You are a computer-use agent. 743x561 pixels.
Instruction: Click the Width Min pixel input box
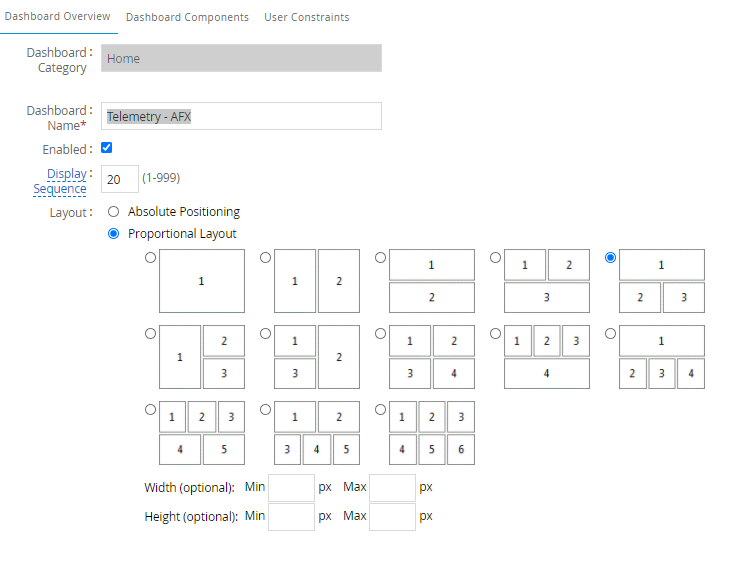pyautogui.click(x=291, y=487)
